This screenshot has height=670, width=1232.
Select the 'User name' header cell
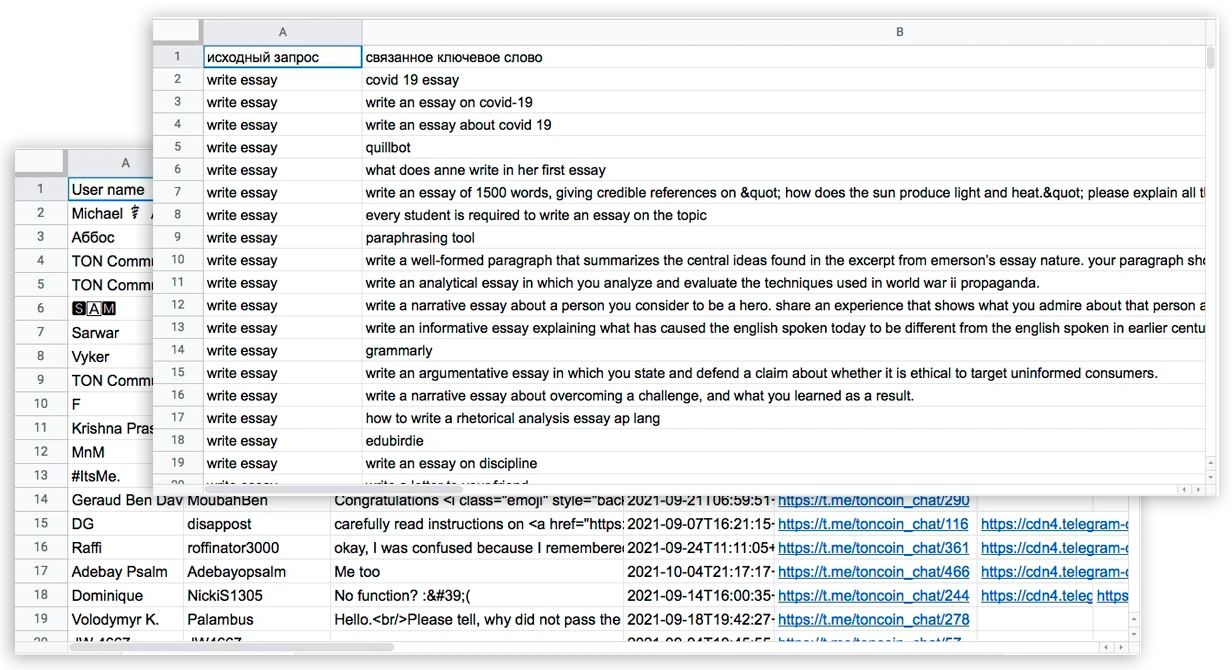point(109,189)
